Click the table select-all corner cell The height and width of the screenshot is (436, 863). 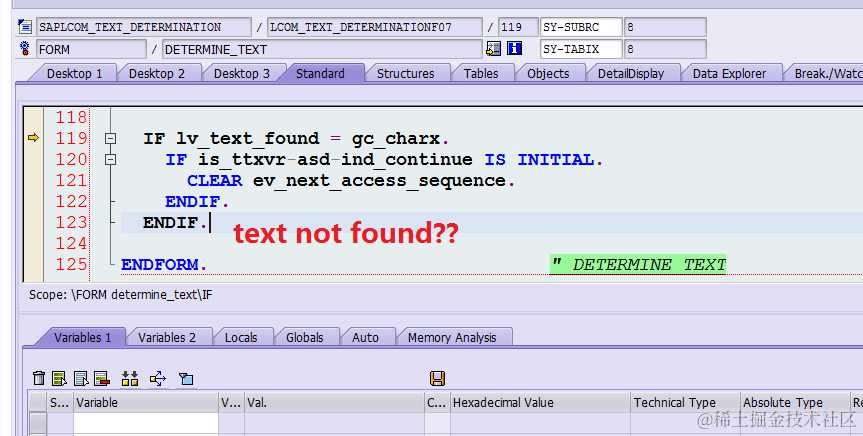tap(37, 402)
